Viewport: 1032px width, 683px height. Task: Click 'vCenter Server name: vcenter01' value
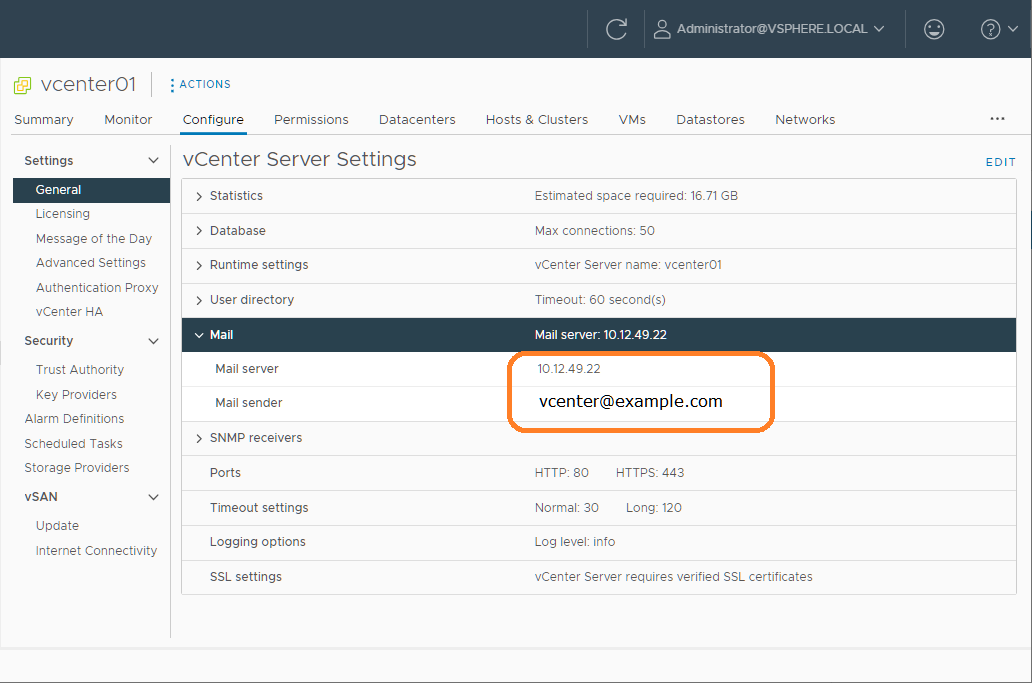(628, 265)
